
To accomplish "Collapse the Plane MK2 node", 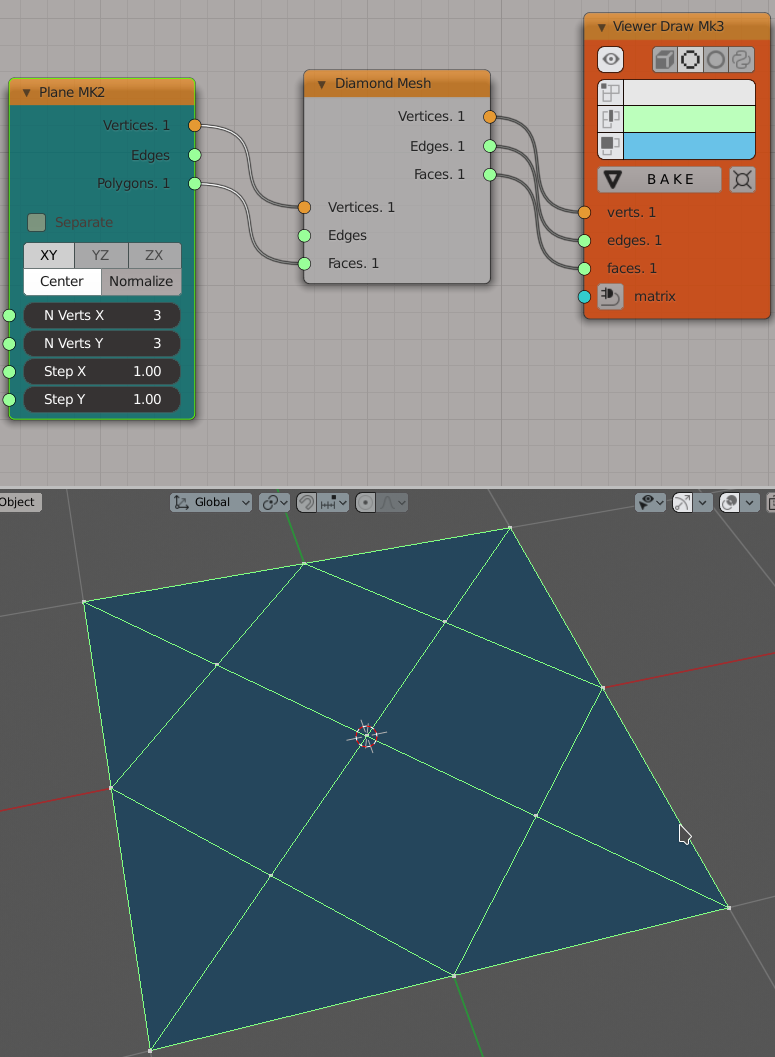I will pos(27,93).
